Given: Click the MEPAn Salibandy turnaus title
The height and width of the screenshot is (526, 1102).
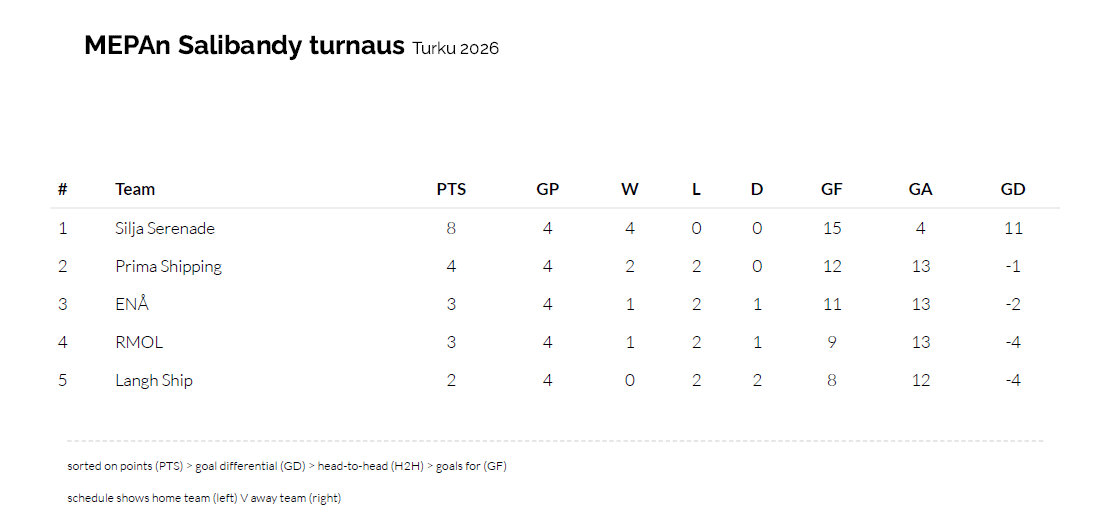Looking at the screenshot, I should (244, 46).
